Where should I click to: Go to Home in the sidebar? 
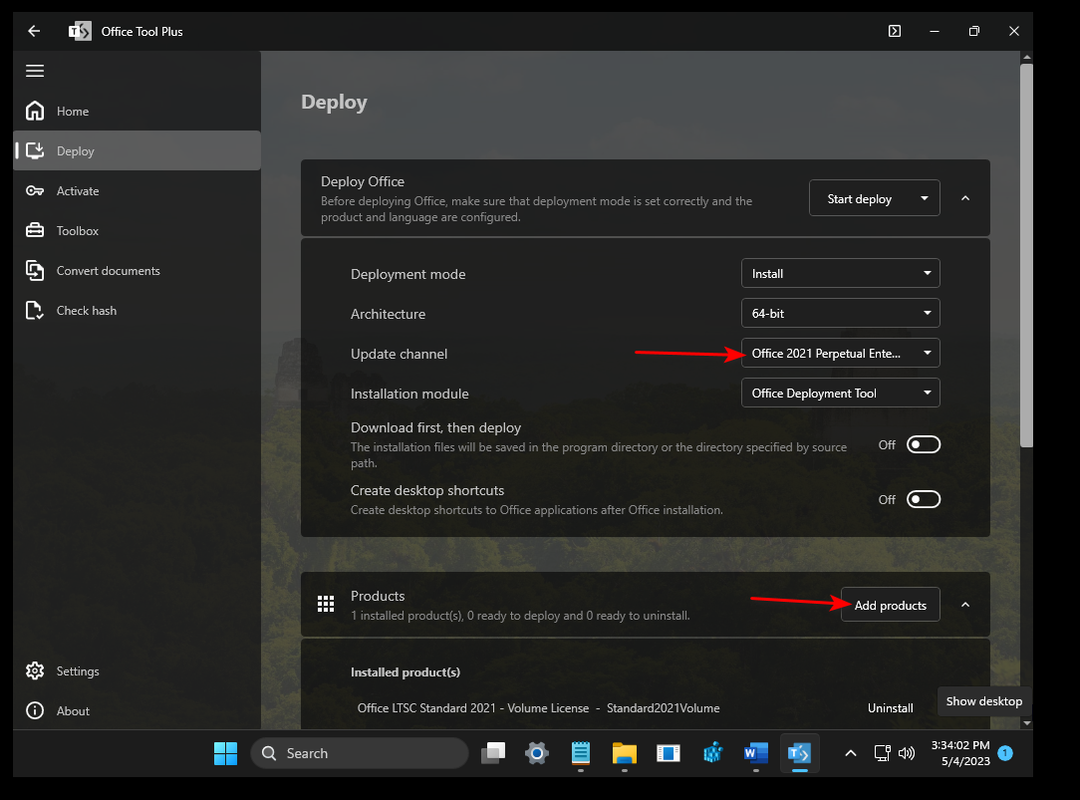(x=136, y=111)
